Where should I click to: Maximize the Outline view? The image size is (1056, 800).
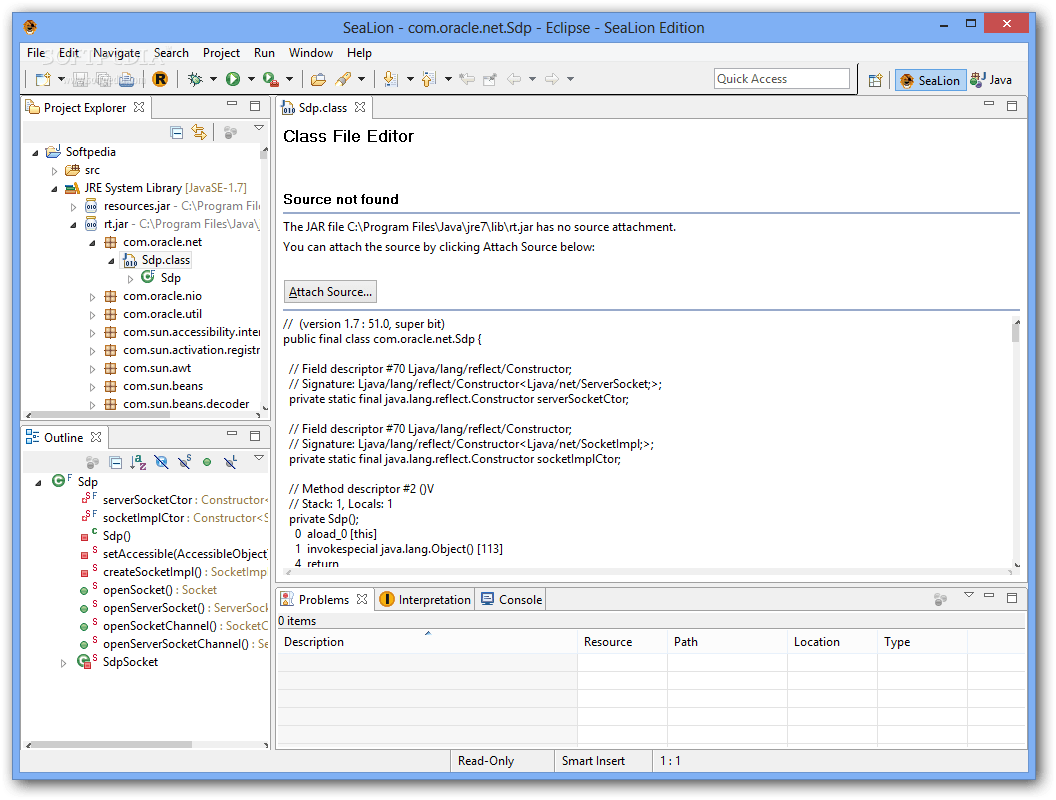coord(255,436)
